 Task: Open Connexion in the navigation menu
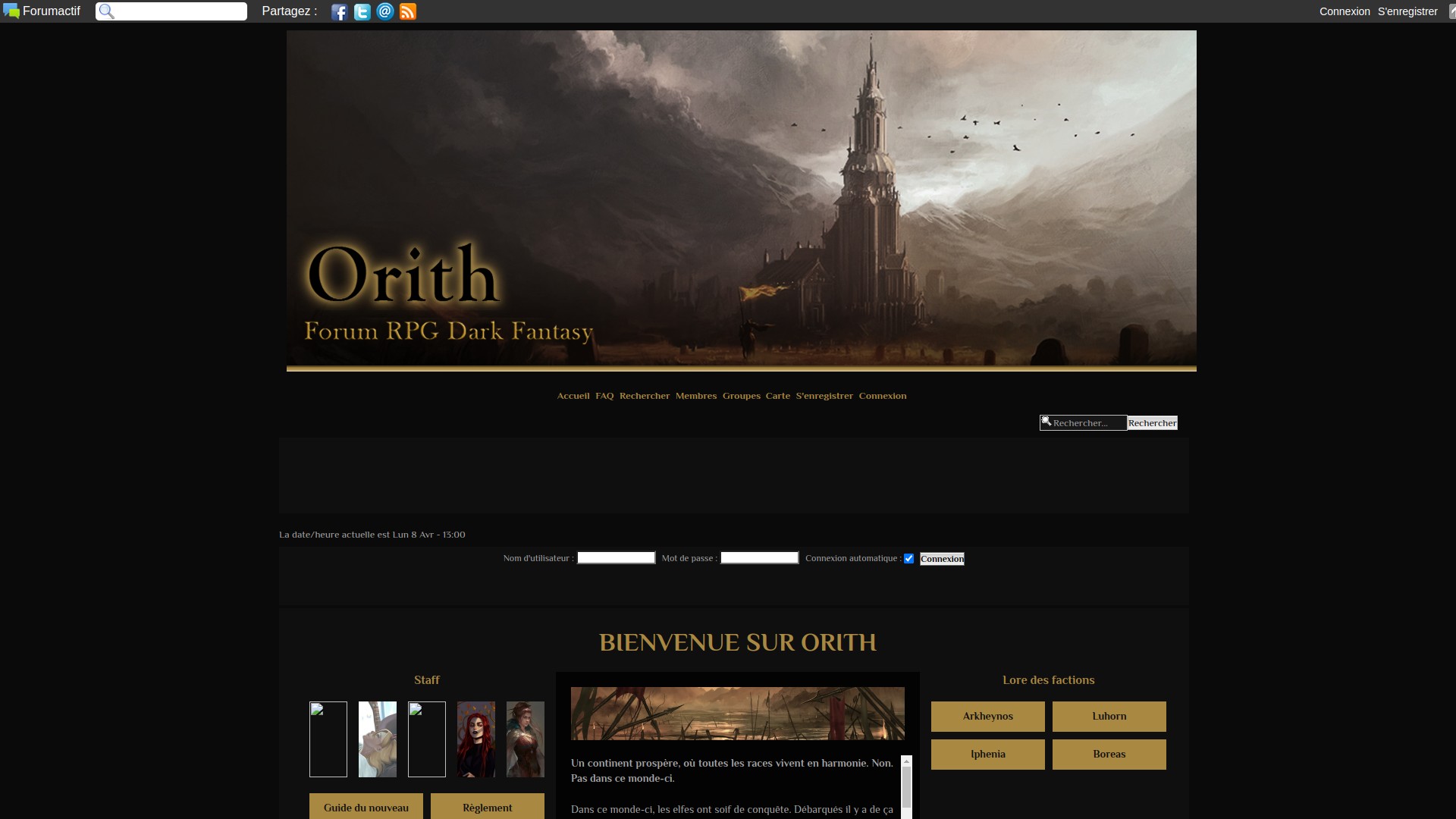[883, 396]
